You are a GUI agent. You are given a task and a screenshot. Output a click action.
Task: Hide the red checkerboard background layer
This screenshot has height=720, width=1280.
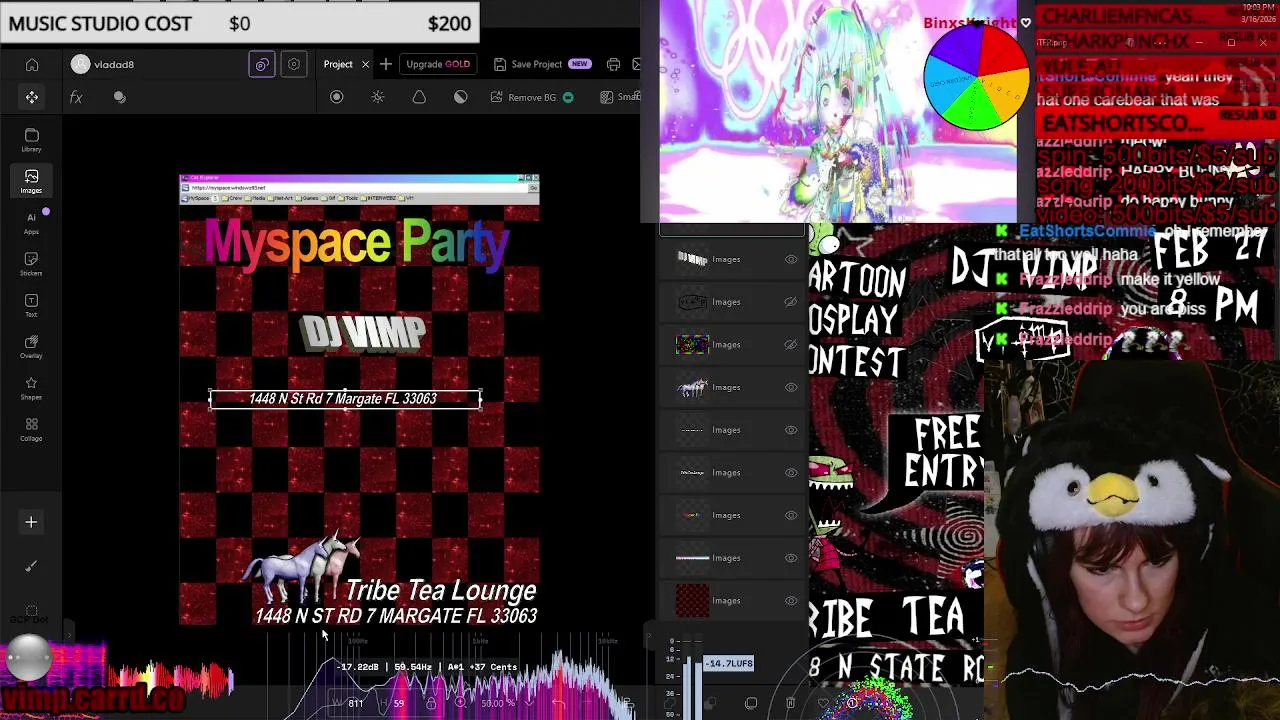tap(791, 601)
